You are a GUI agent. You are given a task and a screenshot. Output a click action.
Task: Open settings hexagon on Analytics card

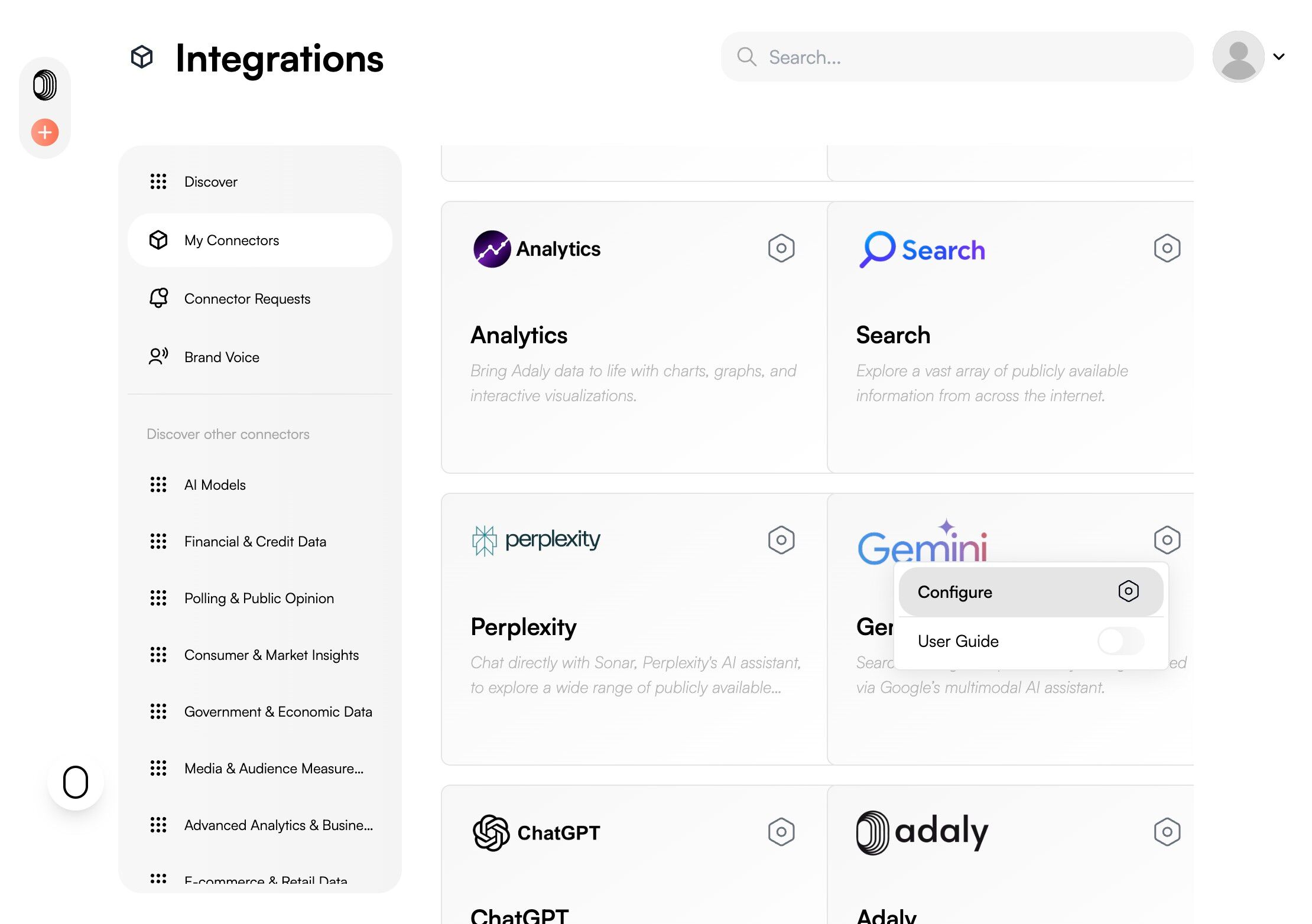781,248
